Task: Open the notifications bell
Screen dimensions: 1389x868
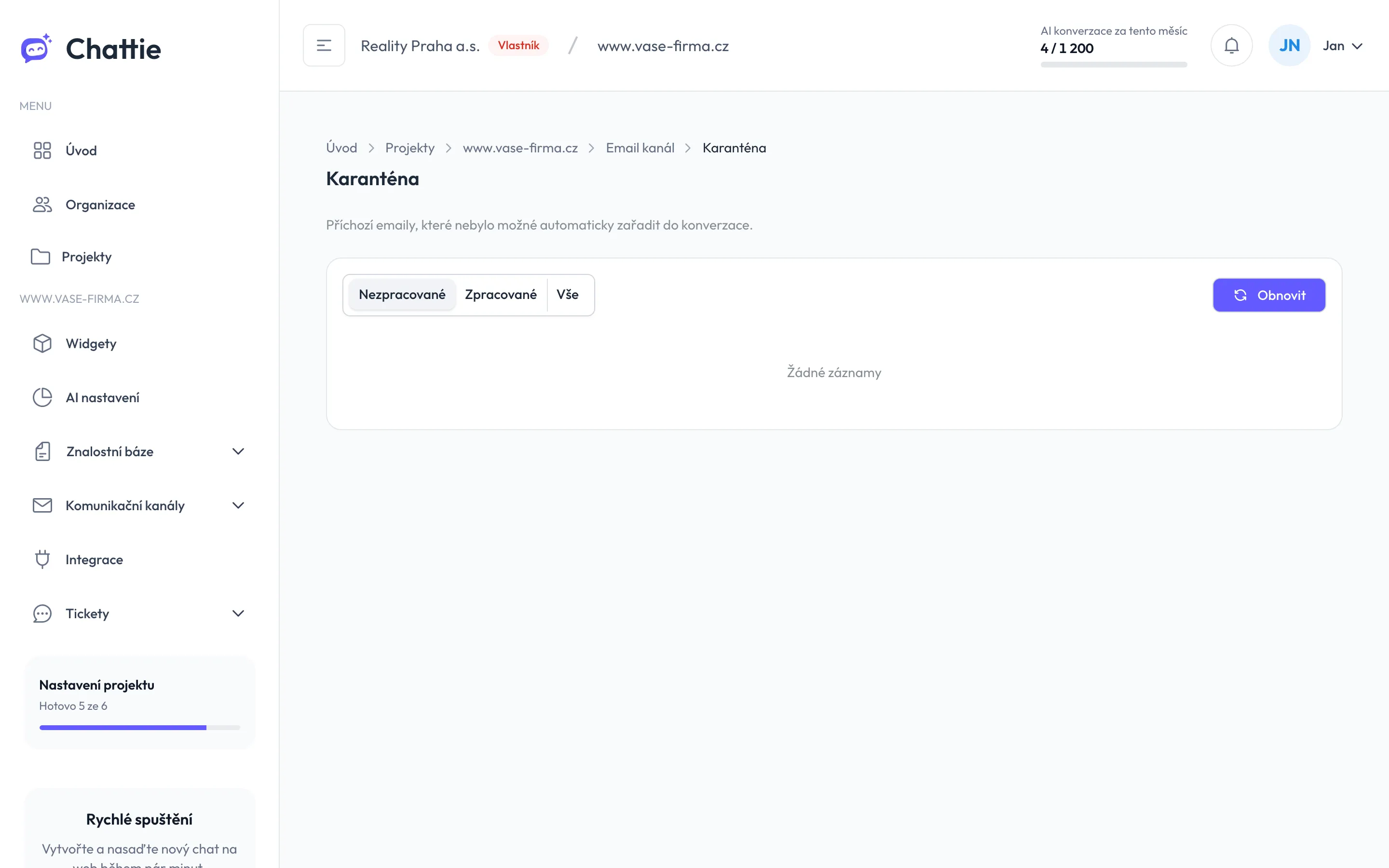Action: [1232, 45]
